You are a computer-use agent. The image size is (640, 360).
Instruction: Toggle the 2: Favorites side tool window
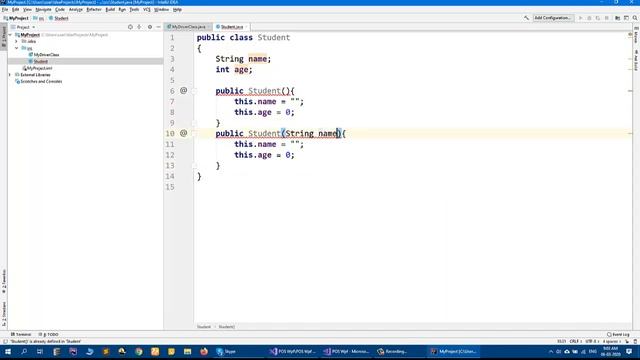pyautogui.click(x=4, y=281)
